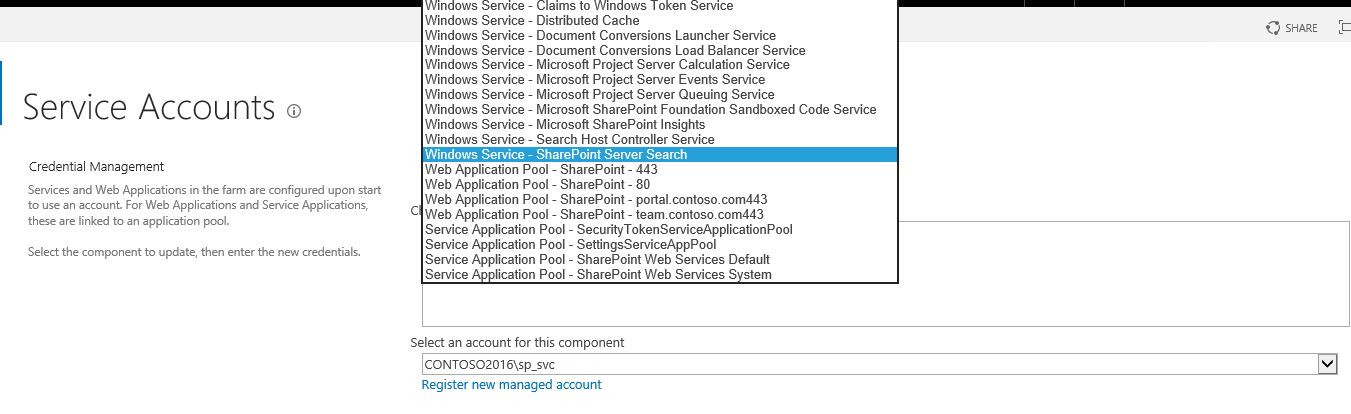Select Microsoft Project Server Queuing Service

pos(659,95)
